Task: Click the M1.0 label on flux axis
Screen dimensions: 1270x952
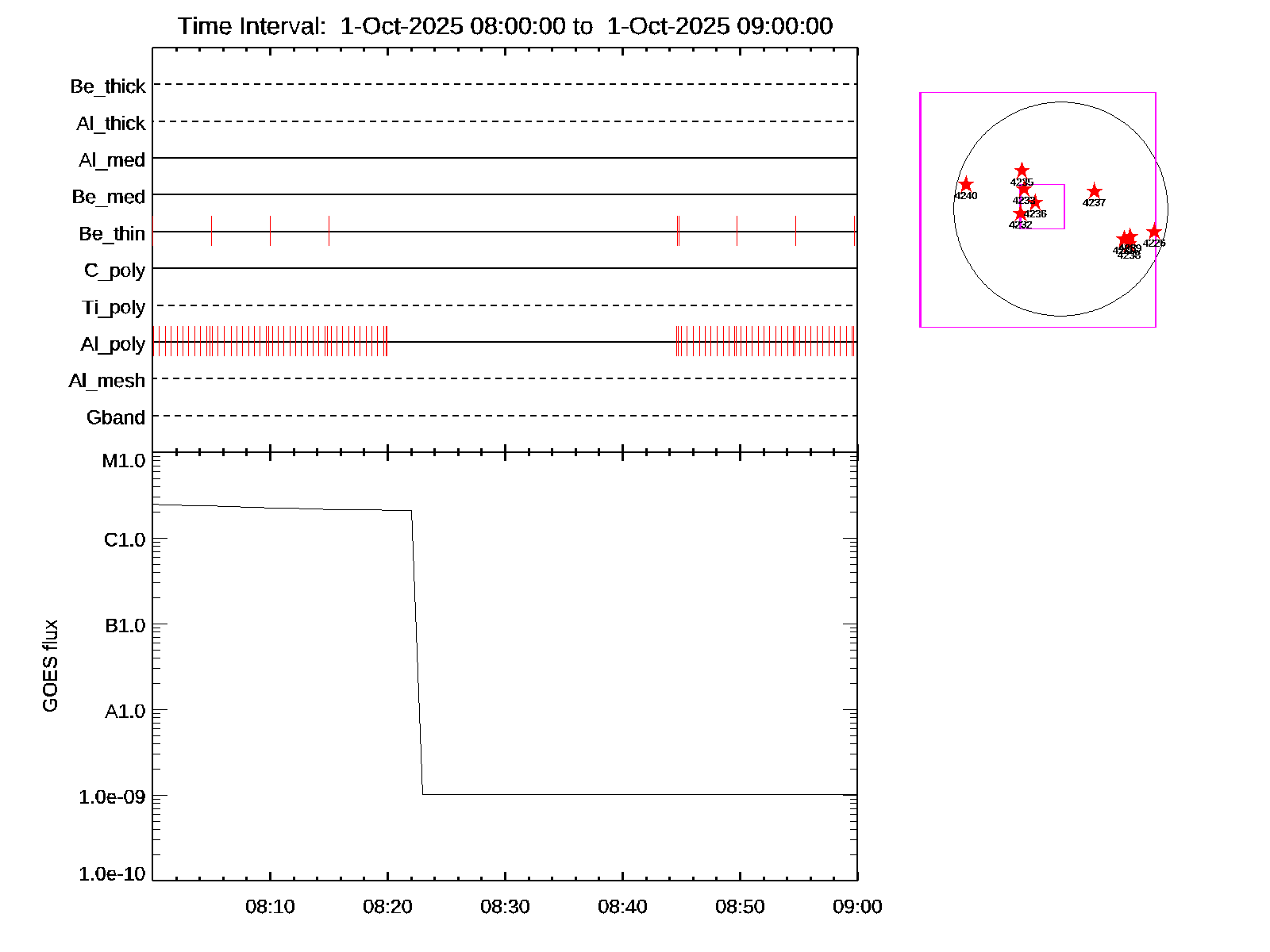Action: coord(124,461)
